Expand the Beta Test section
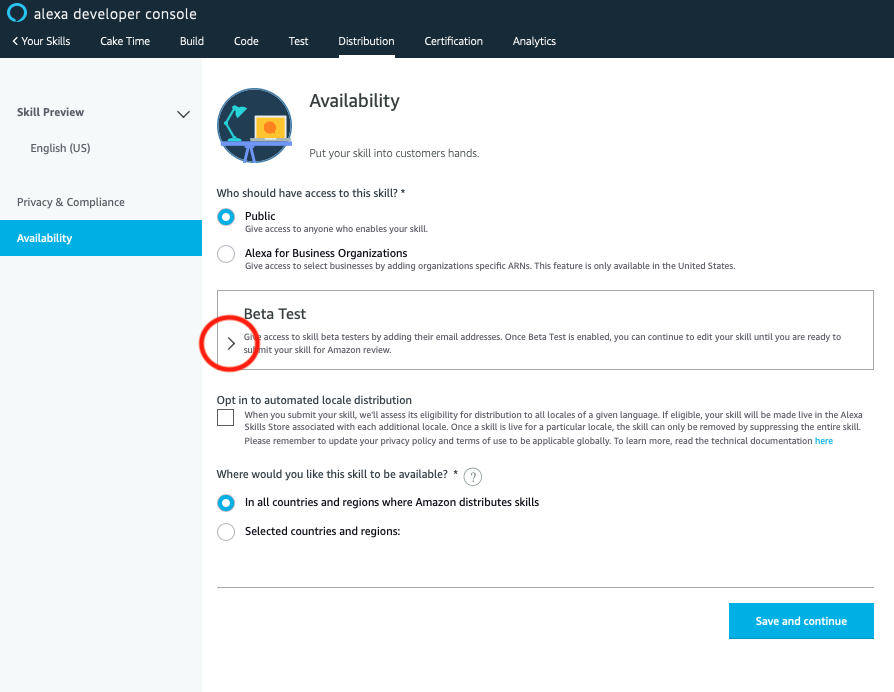894x692 pixels. coord(230,343)
